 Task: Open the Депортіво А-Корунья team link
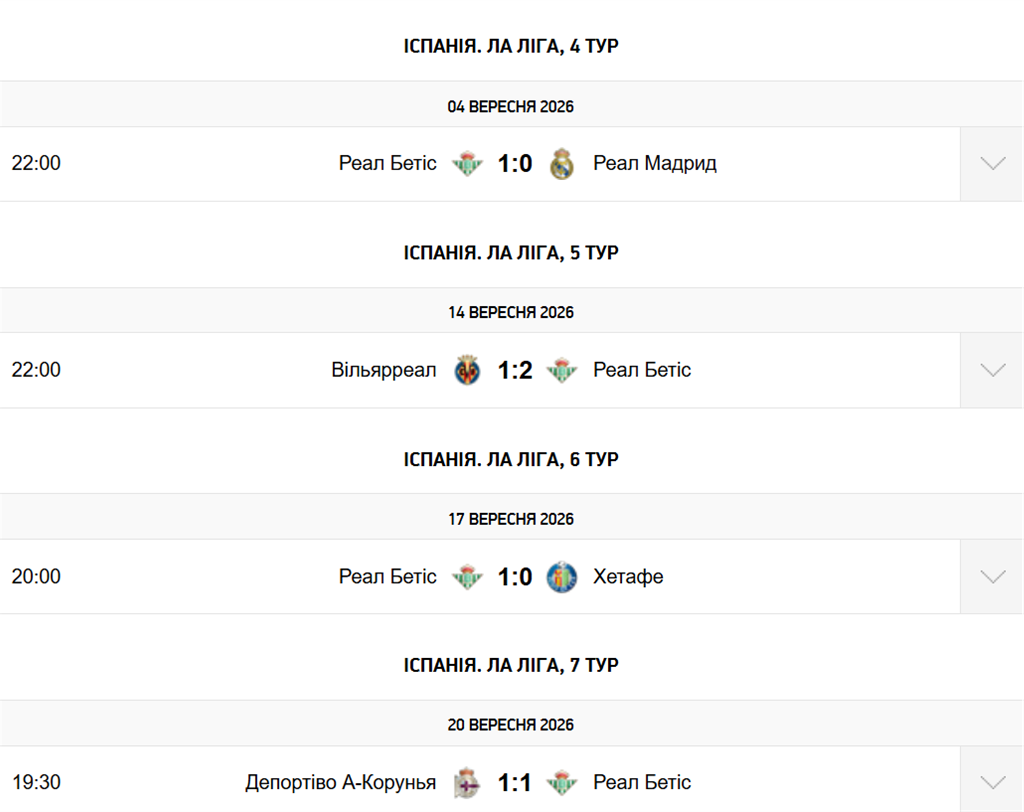340,782
